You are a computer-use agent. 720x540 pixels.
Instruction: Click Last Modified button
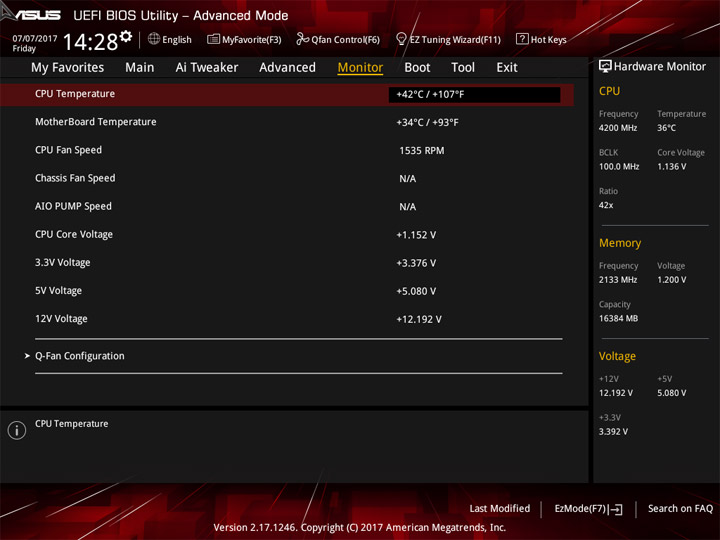pyautogui.click(x=500, y=508)
